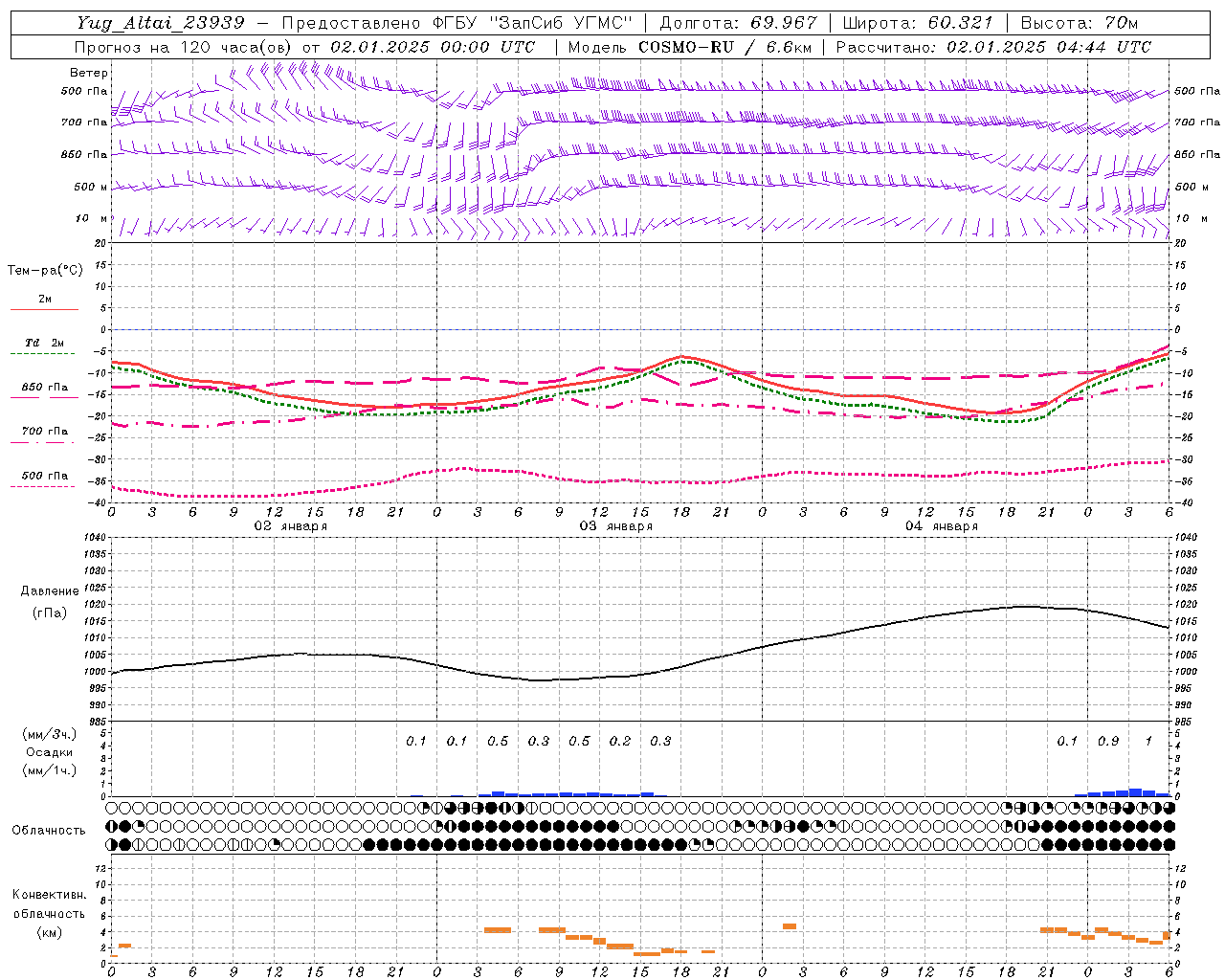The image size is (1225, 980).
Task: Click the 0.2 precipitation amount value
Action: point(620,742)
